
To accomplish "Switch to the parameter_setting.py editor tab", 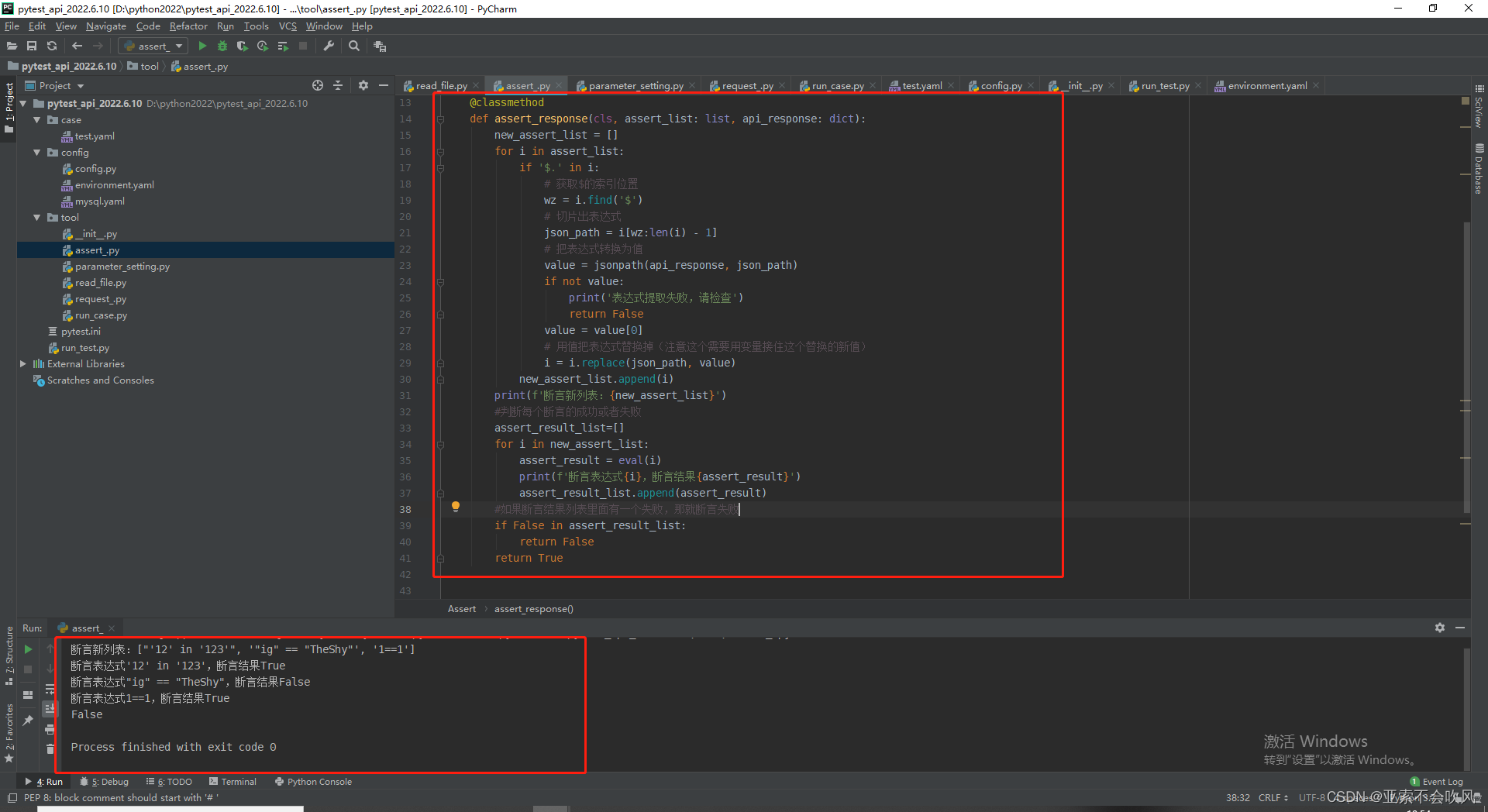I will pyautogui.click(x=635, y=86).
